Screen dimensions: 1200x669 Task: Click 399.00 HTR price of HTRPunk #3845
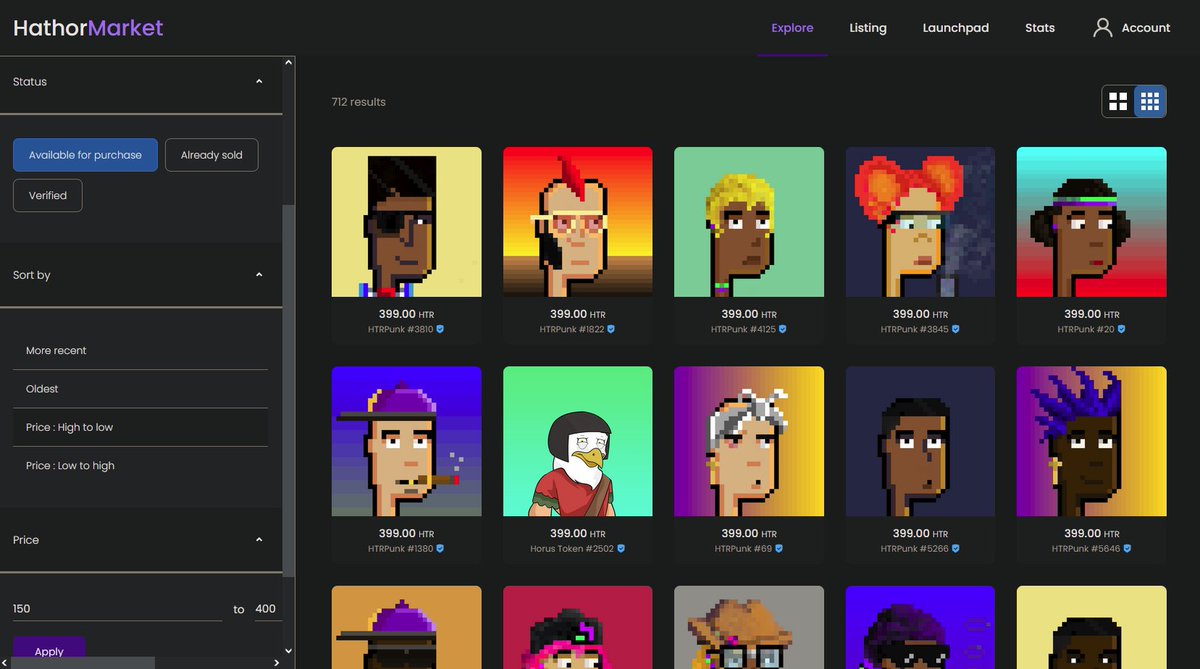[x=920, y=314]
